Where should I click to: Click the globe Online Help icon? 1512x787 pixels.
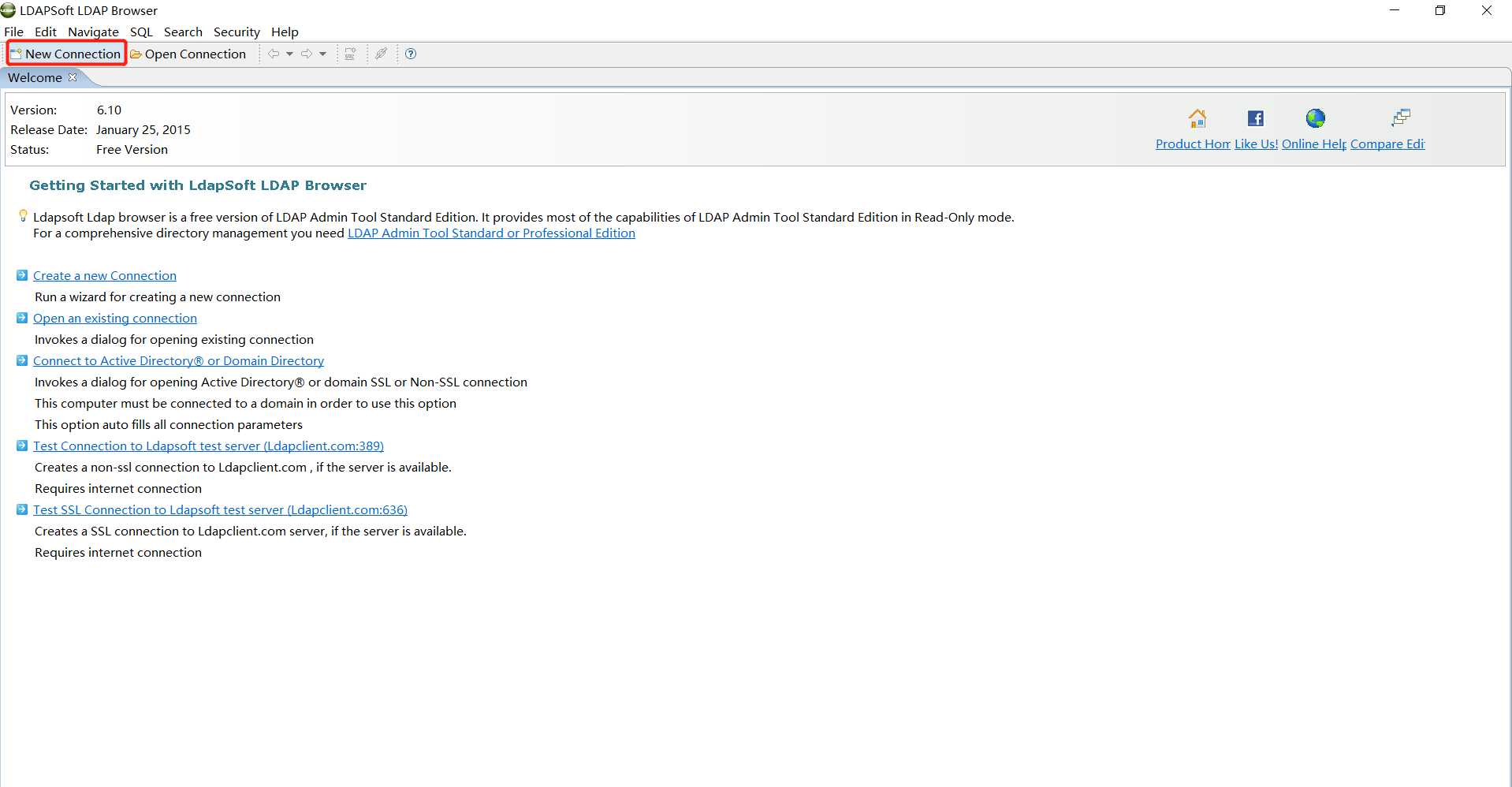click(x=1315, y=118)
